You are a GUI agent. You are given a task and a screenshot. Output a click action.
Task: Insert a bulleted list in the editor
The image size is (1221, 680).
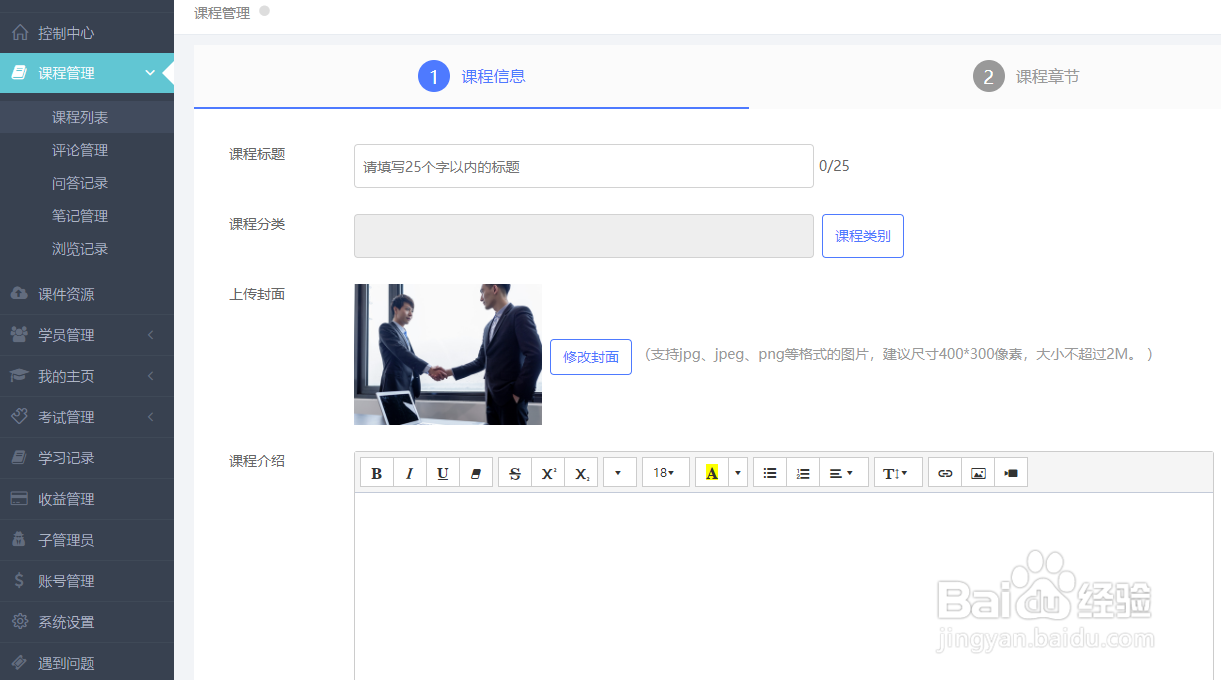[770, 471]
